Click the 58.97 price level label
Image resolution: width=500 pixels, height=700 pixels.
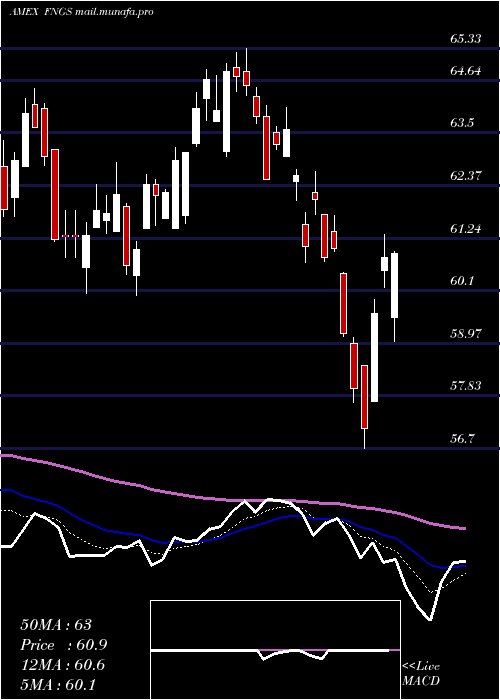[x=466, y=333]
